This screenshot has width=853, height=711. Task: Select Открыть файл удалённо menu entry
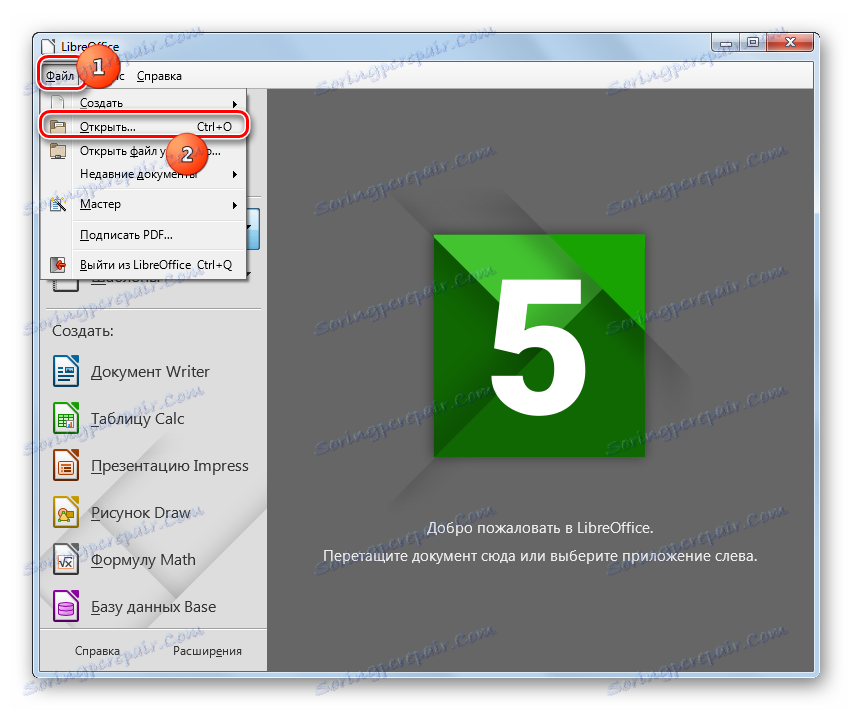click(x=144, y=151)
